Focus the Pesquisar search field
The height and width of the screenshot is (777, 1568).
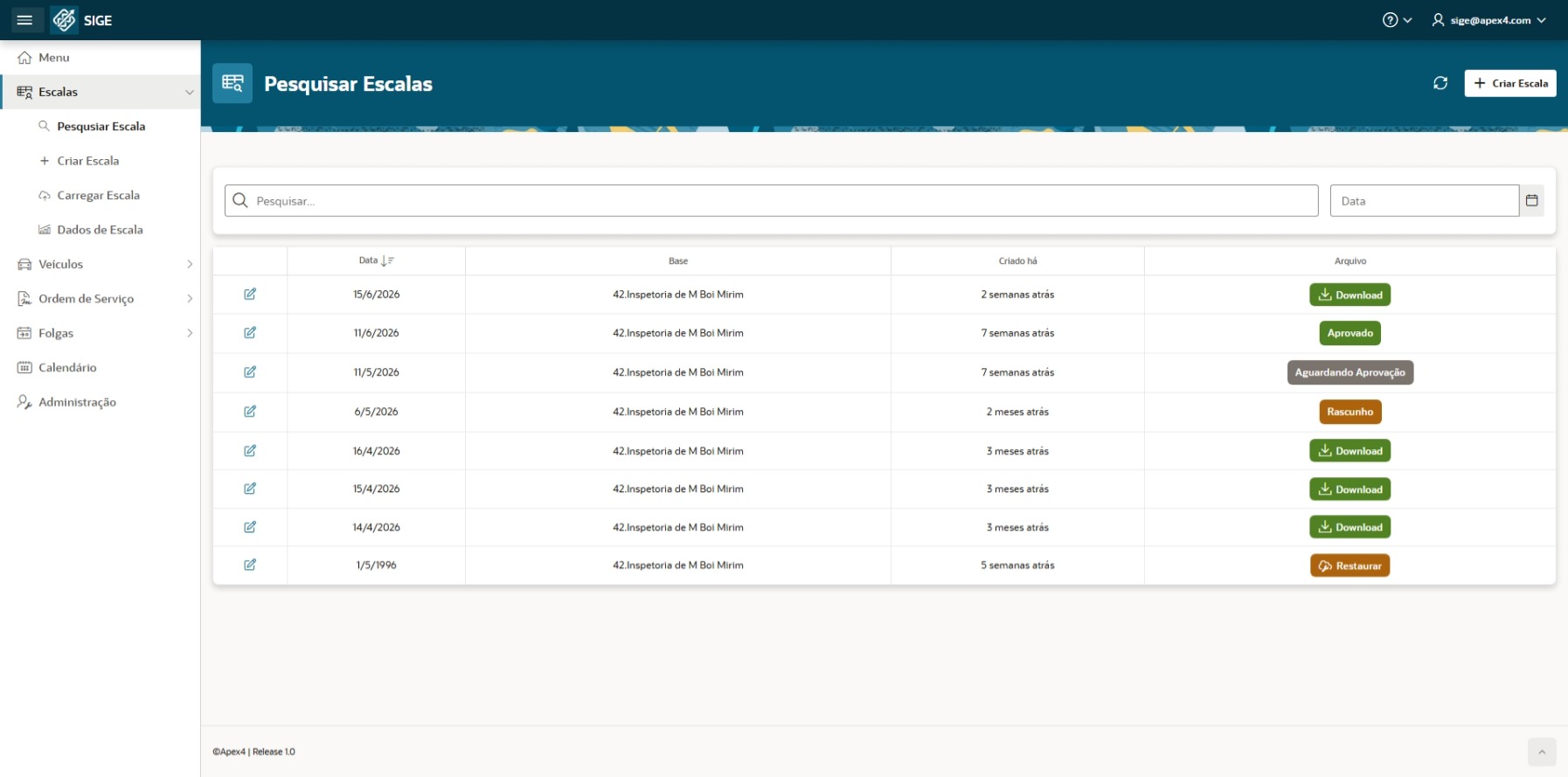click(771, 200)
